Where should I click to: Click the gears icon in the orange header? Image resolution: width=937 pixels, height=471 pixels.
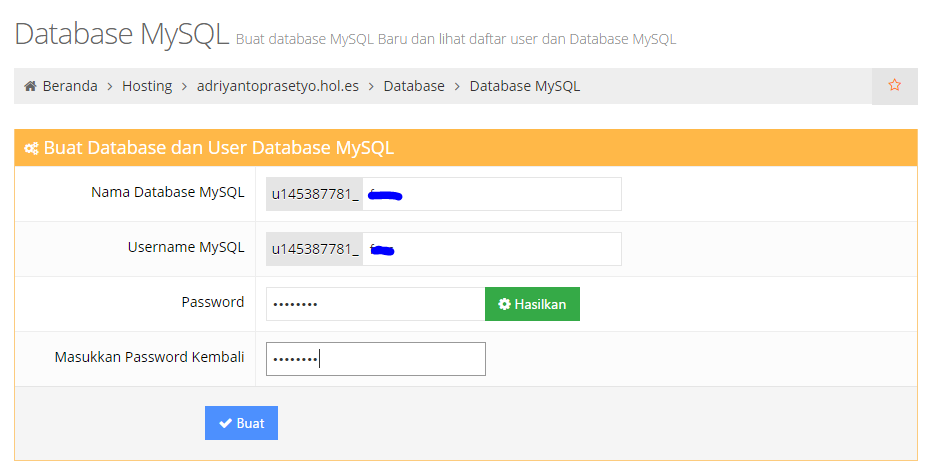coord(31,148)
